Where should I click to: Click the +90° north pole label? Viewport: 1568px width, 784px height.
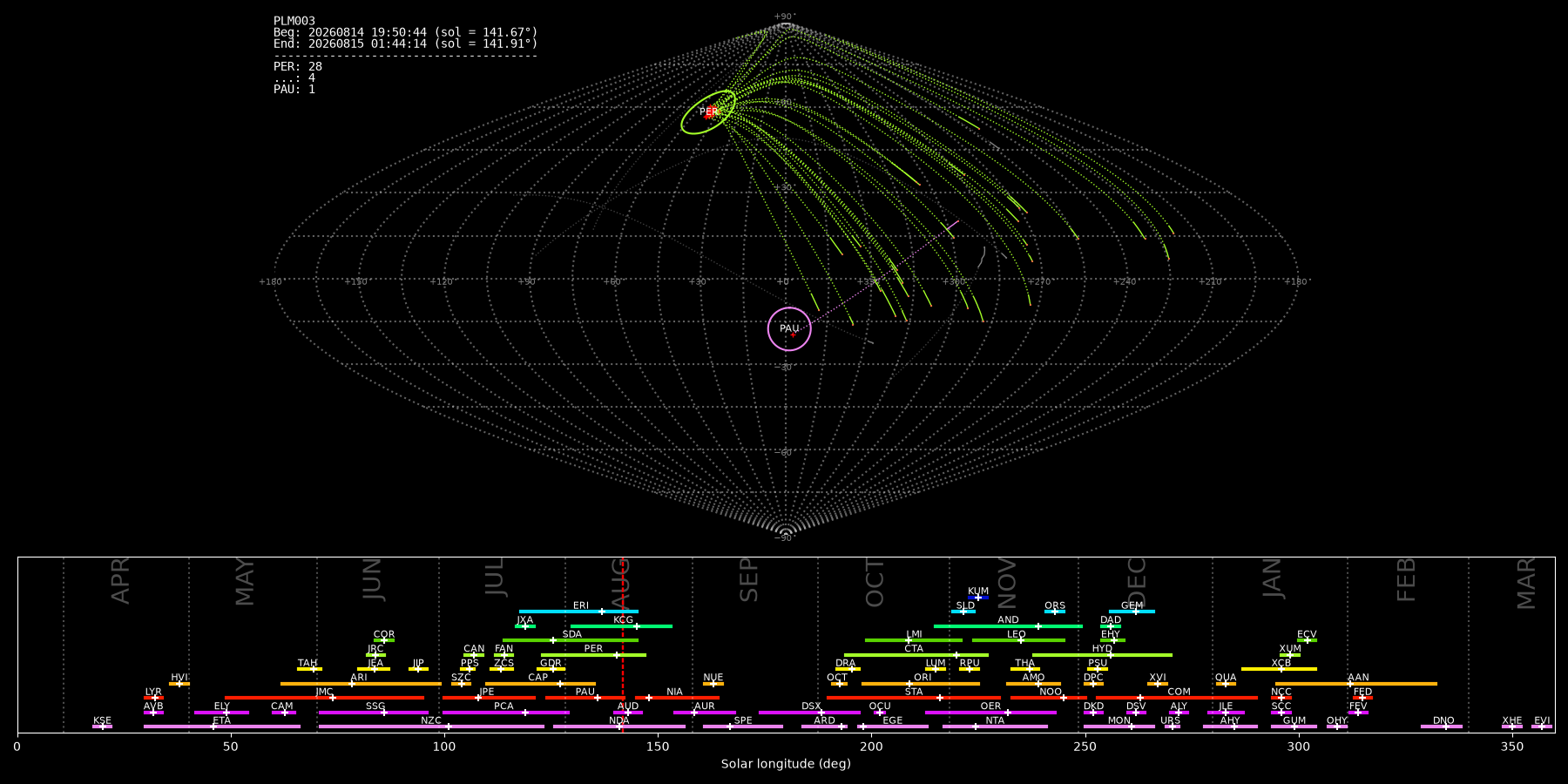point(784,17)
